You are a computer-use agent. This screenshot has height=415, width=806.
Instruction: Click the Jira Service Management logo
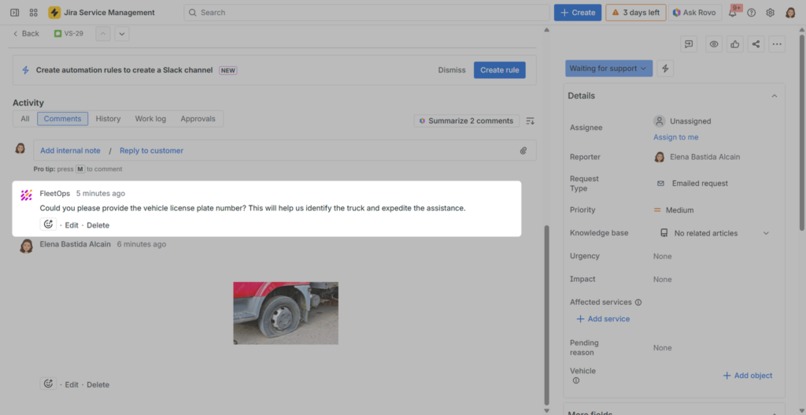[x=54, y=12]
